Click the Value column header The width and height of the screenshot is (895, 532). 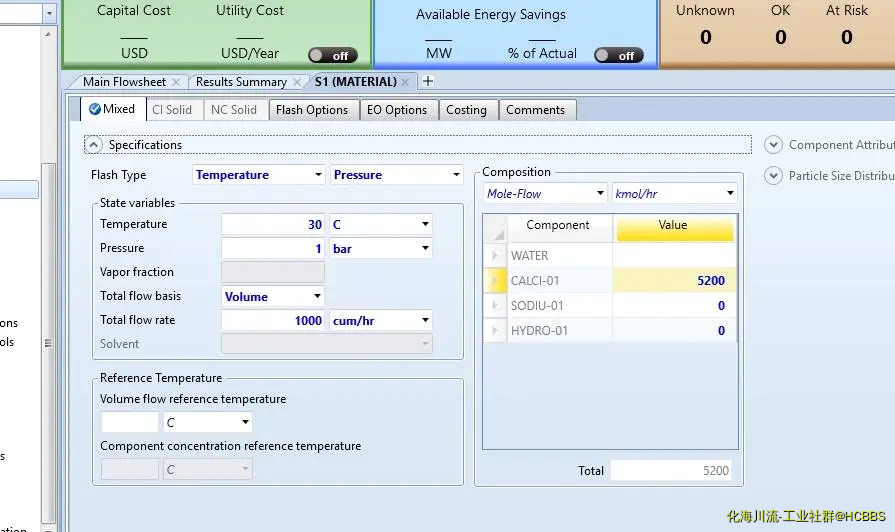[674, 227]
